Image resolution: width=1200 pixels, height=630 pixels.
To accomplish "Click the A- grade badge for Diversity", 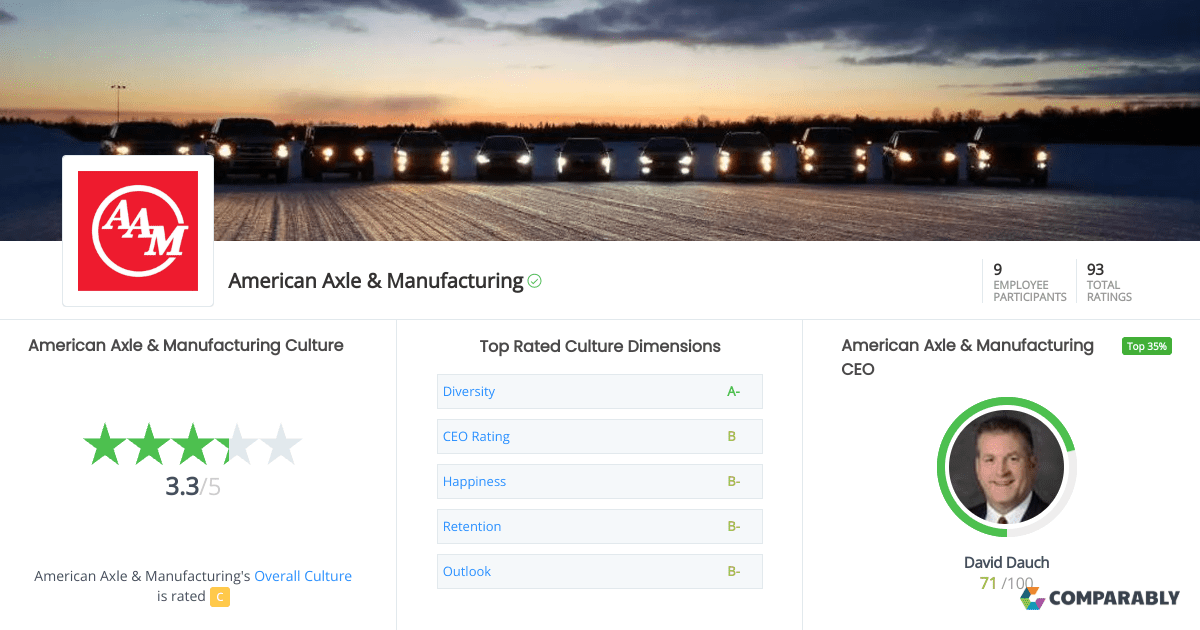I will [x=733, y=391].
